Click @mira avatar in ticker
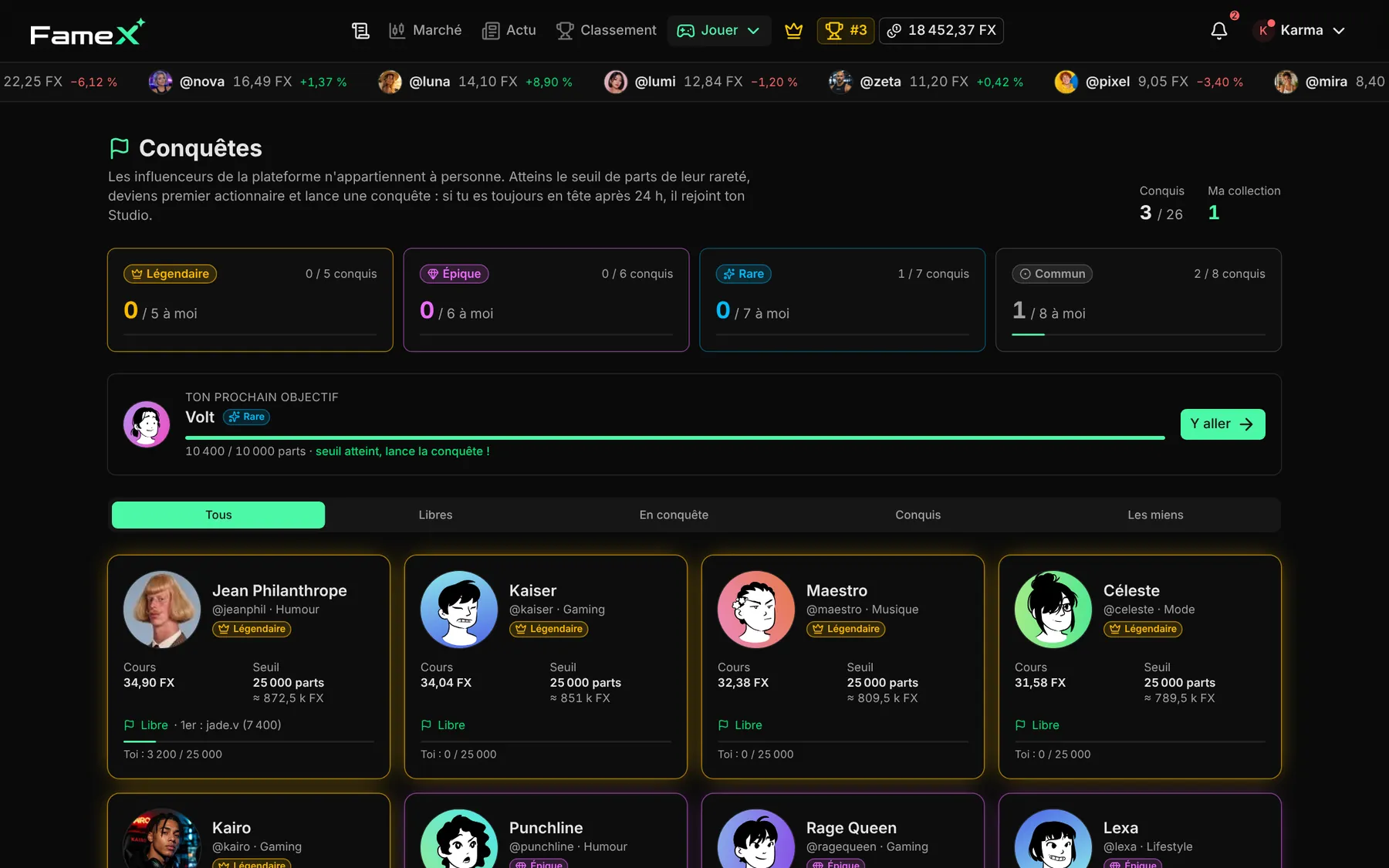 tap(1286, 82)
